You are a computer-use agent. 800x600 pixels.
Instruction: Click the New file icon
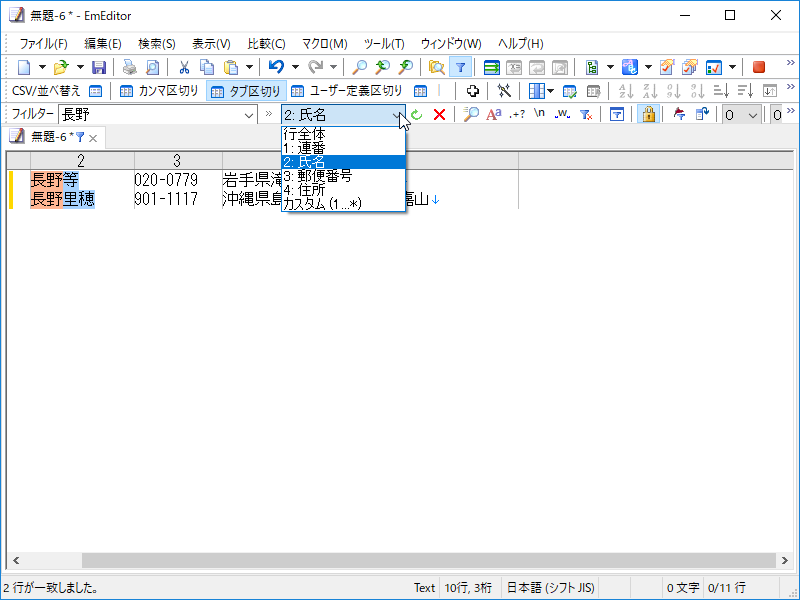(24, 67)
